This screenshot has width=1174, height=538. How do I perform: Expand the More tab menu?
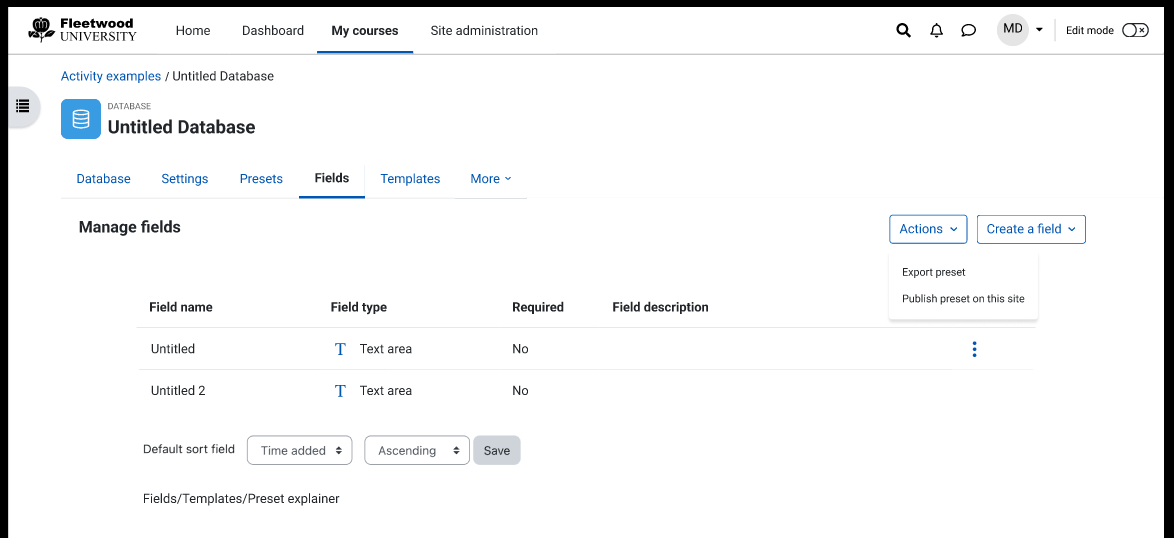pos(490,179)
